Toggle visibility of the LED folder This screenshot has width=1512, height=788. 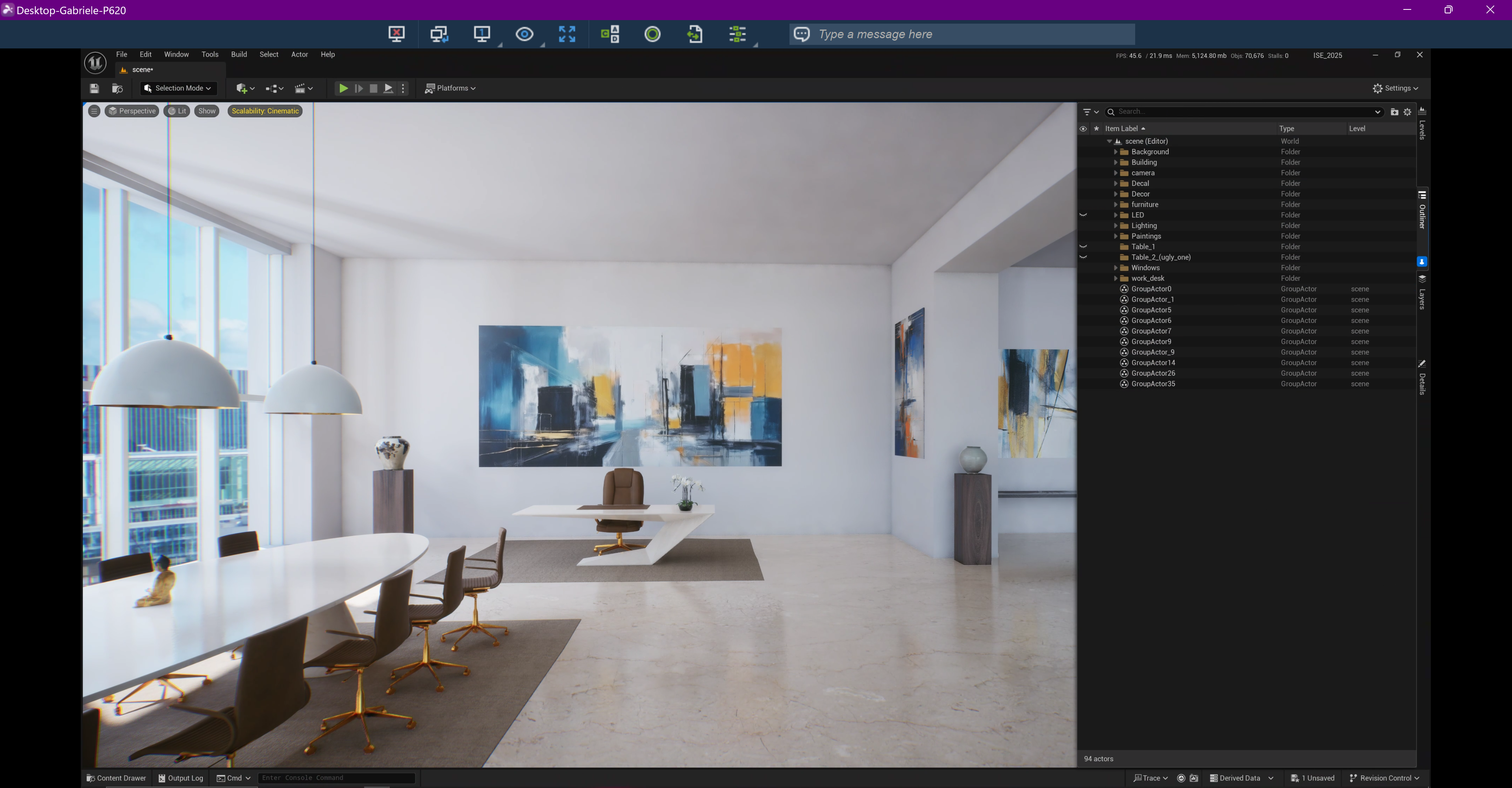tap(1084, 215)
